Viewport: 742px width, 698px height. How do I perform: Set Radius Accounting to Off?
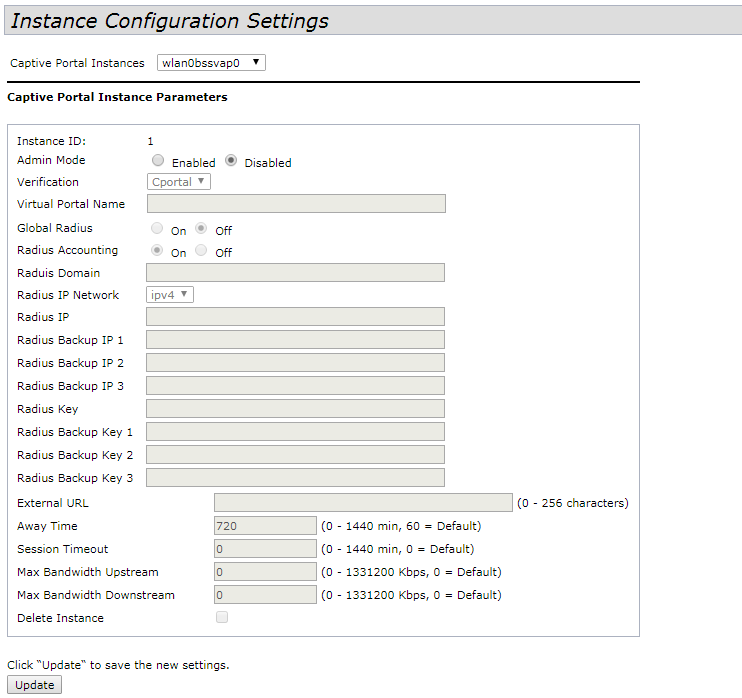[202, 251]
